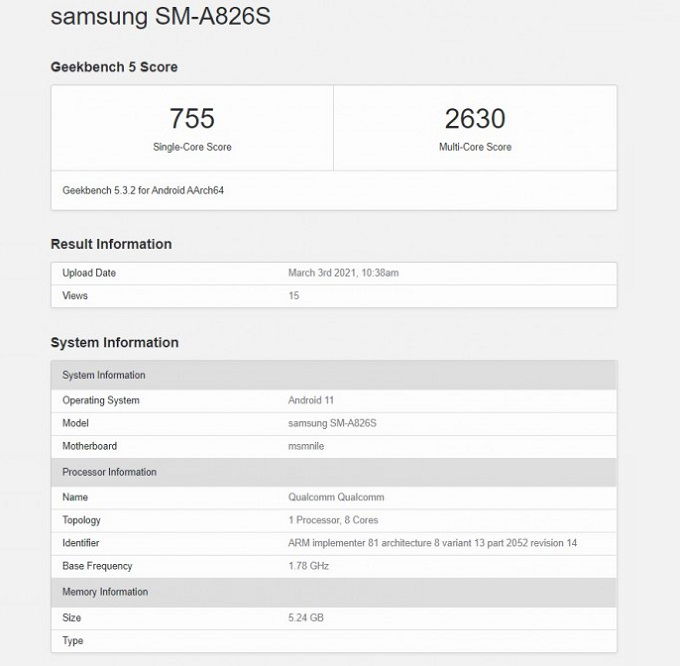Click the Processor Information table header
The width and height of the screenshot is (680, 666).
click(x=334, y=472)
